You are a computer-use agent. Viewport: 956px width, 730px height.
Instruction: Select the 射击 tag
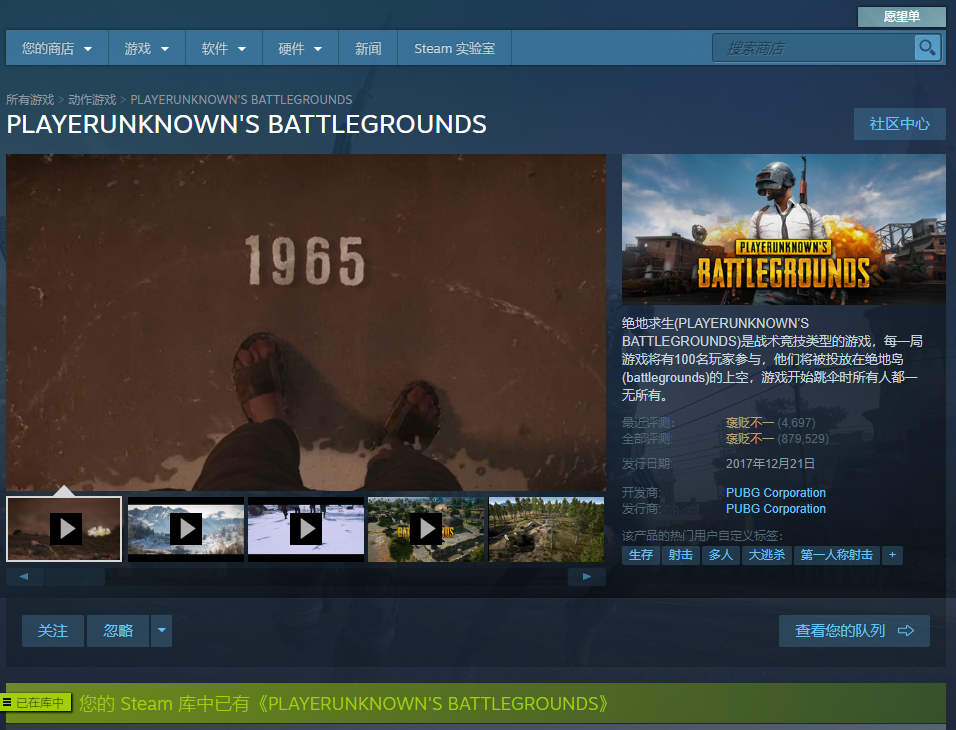(x=680, y=555)
